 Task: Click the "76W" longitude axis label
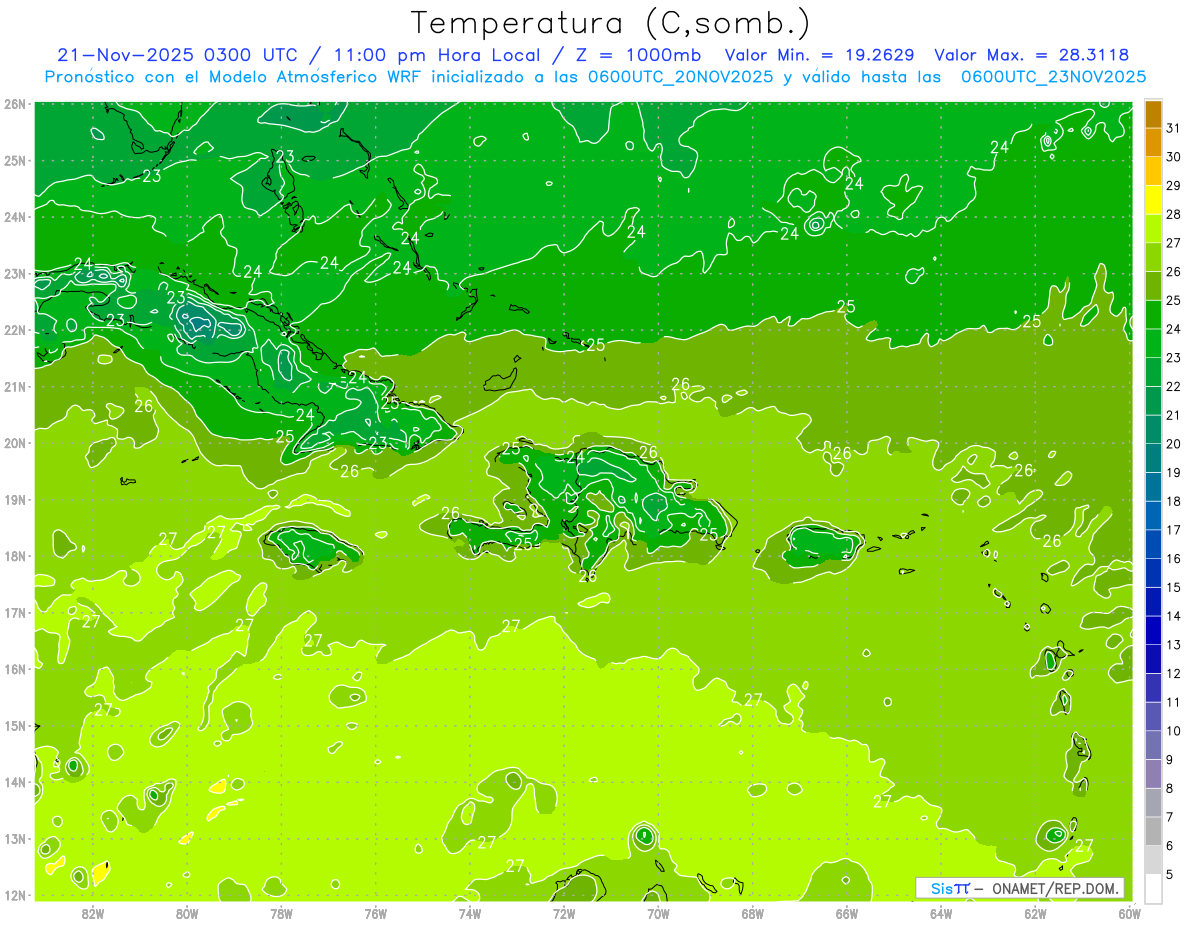coord(375,913)
